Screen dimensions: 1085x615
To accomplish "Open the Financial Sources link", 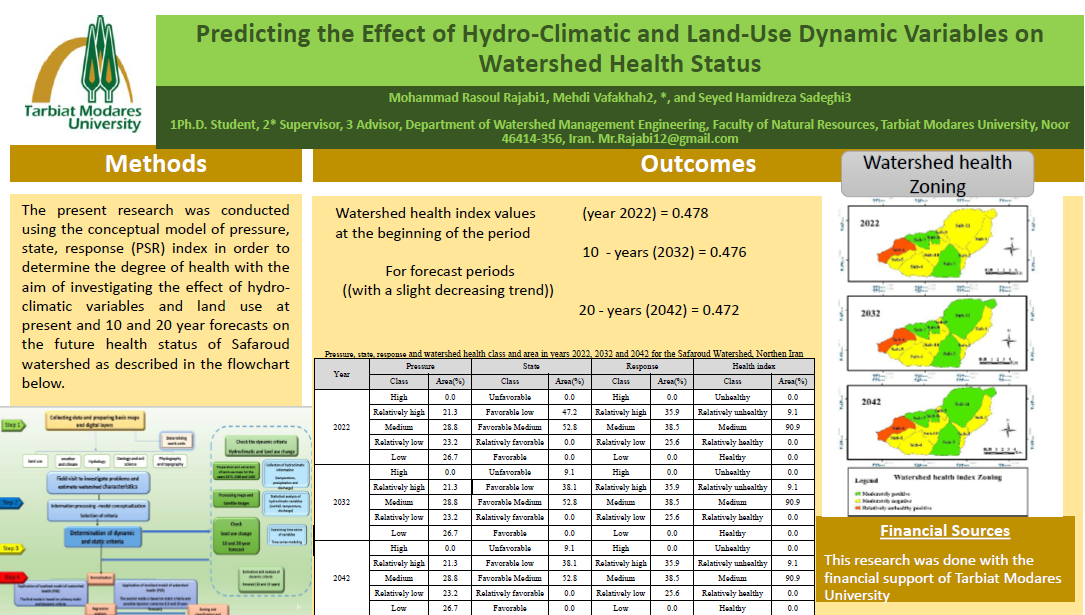I will click(x=945, y=531).
